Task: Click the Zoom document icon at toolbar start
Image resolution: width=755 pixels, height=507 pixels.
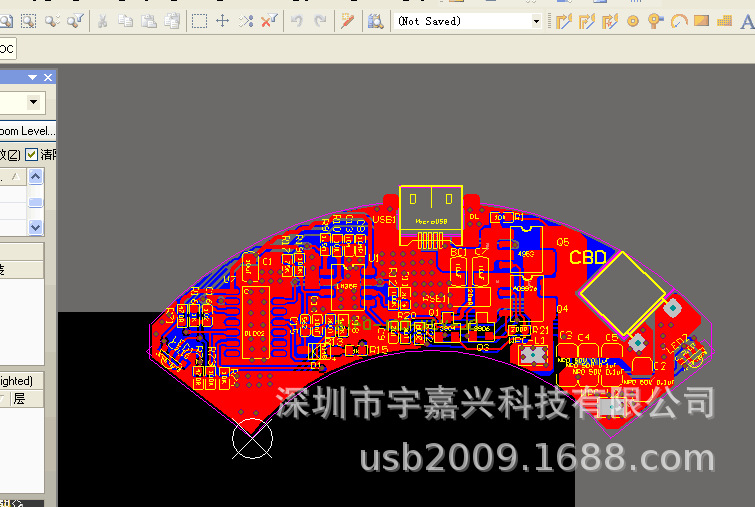Action: pos(6,21)
